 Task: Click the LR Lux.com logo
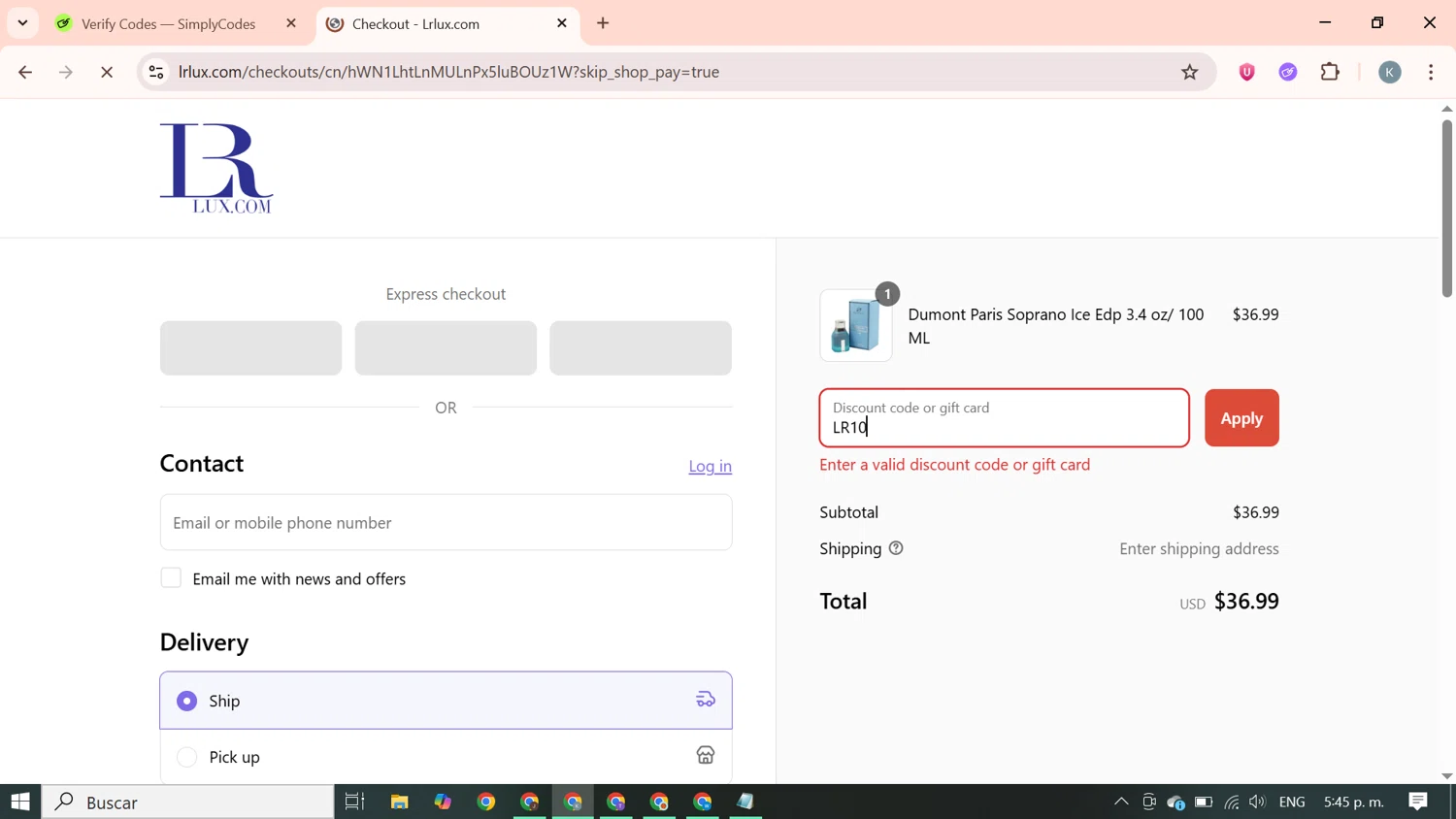(x=216, y=168)
